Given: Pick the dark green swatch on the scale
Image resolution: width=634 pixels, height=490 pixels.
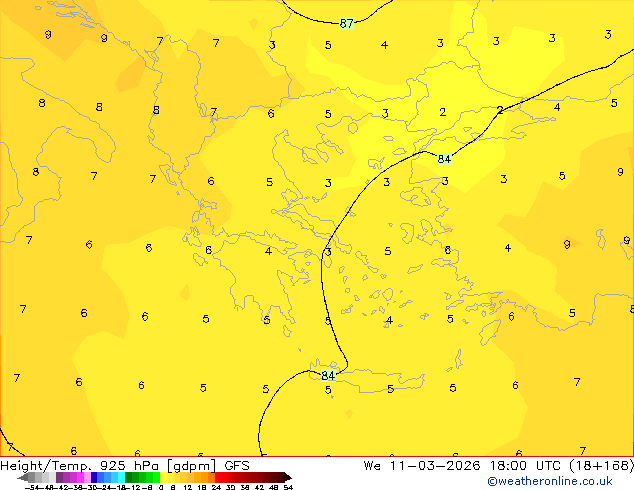Looking at the screenshot, I should pyautogui.click(x=129, y=477).
